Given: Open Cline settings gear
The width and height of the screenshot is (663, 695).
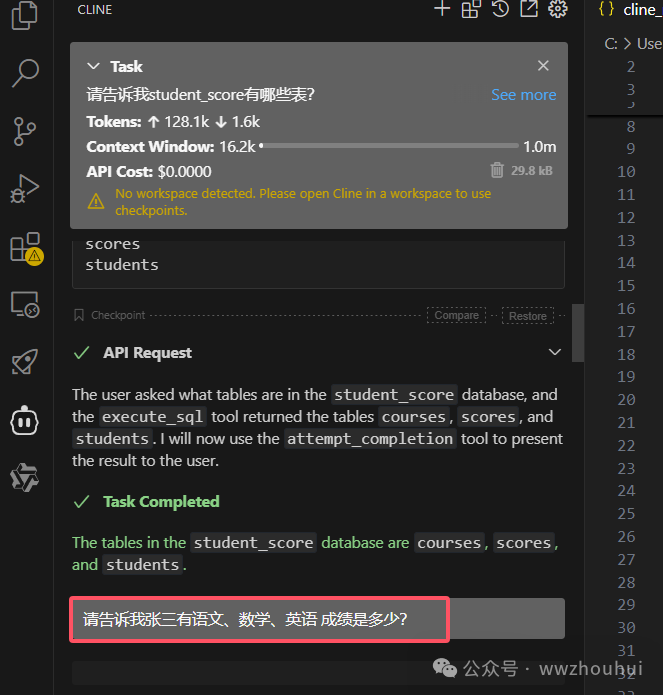Looking at the screenshot, I should pos(558,9).
